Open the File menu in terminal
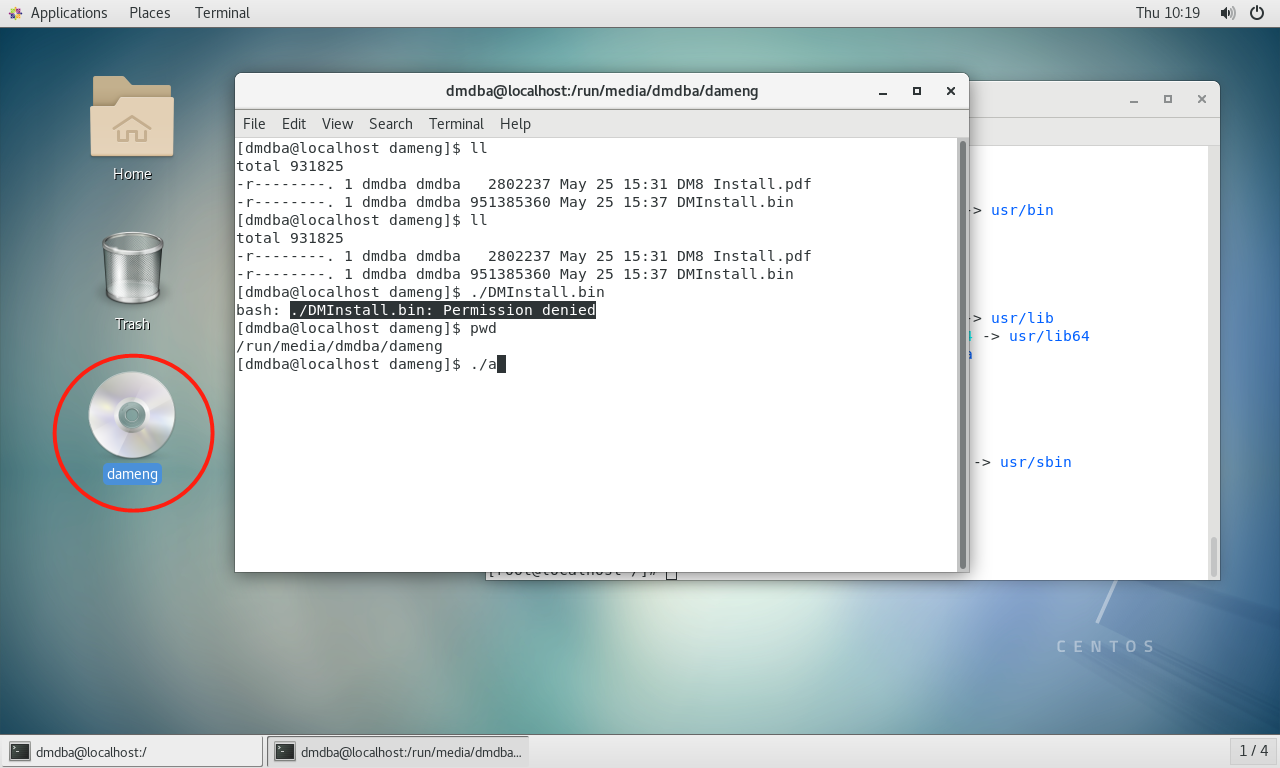The image size is (1280, 768). pos(254,124)
